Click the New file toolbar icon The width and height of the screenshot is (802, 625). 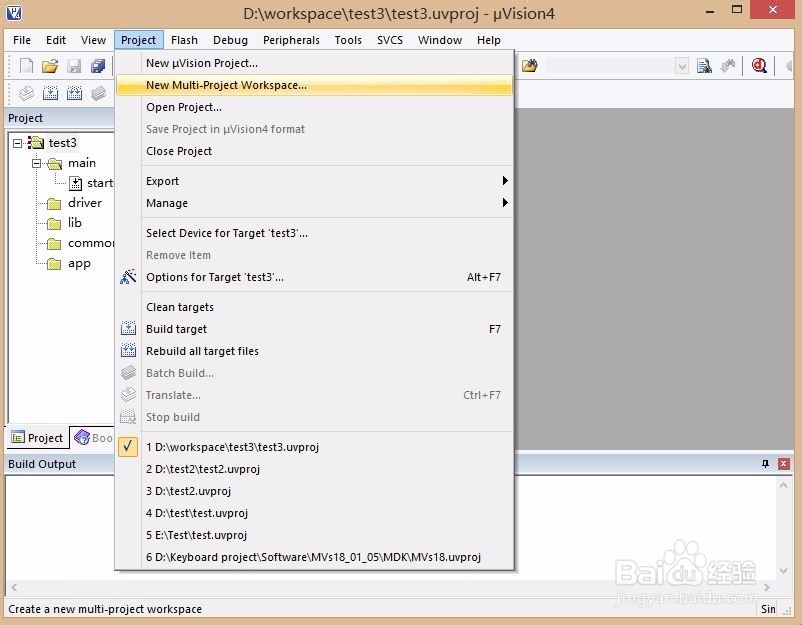click(x=26, y=65)
